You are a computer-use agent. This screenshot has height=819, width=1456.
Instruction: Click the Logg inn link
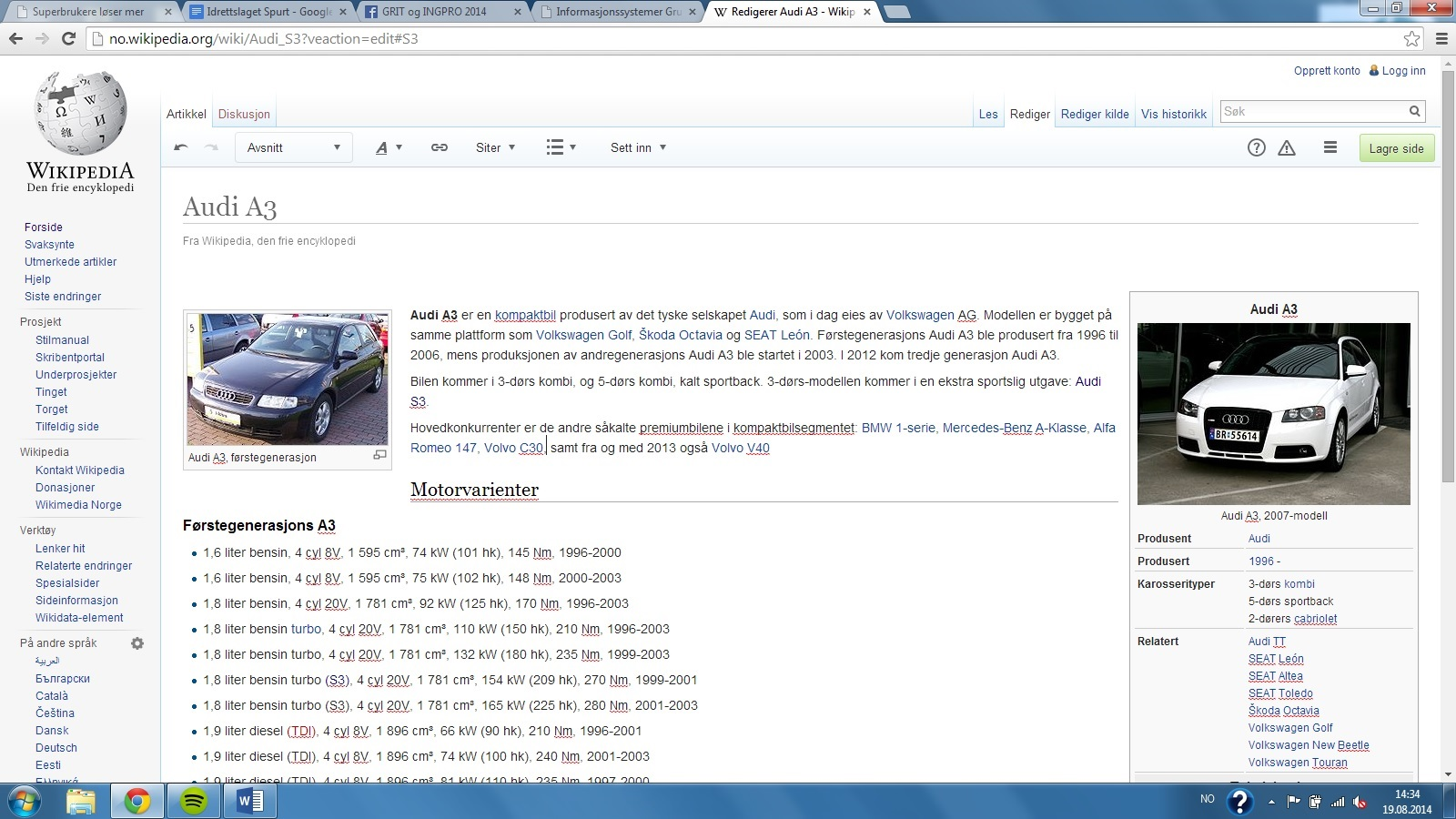(x=1403, y=70)
